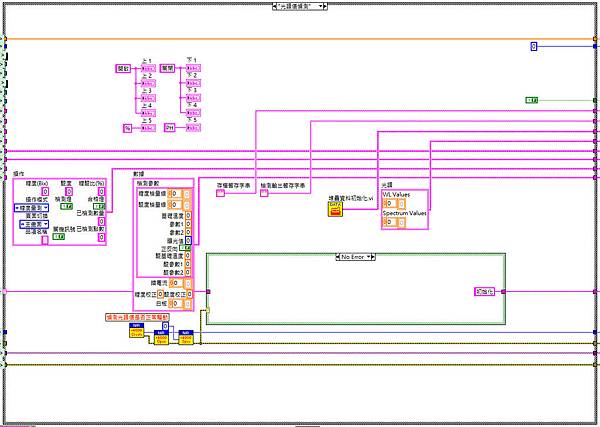The image size is (600, 427).
Task: Toggle the green boolean constant at far right
Action: (x=532, y=100)
